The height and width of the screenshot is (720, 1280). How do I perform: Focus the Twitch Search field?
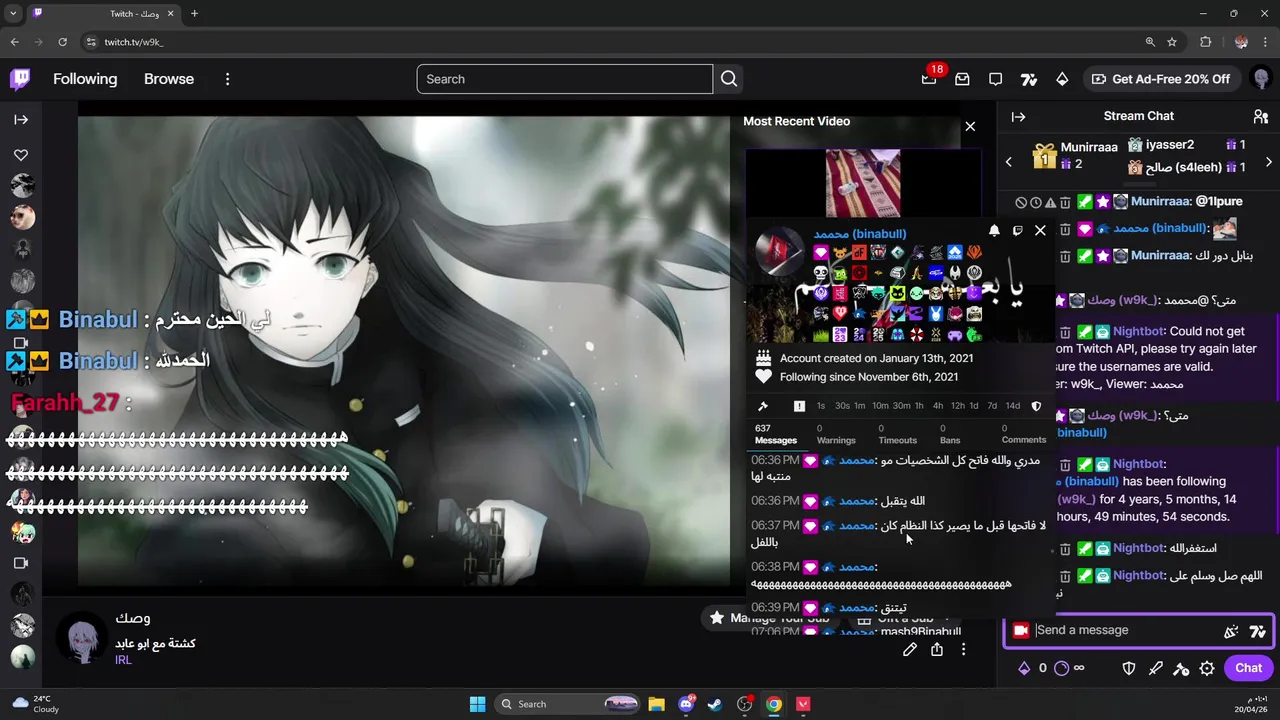click(565, 79)
